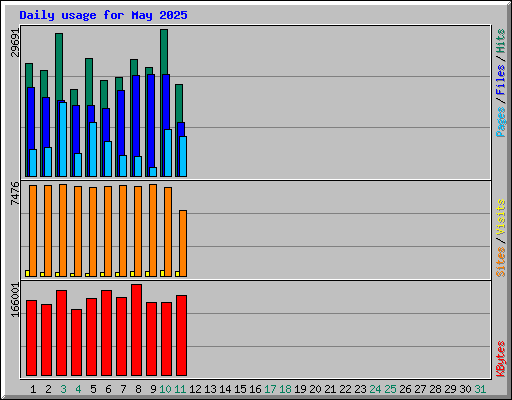Select day label 15 on the axis
The height and width of the screenshot is (400, 512).
point(240,389)
